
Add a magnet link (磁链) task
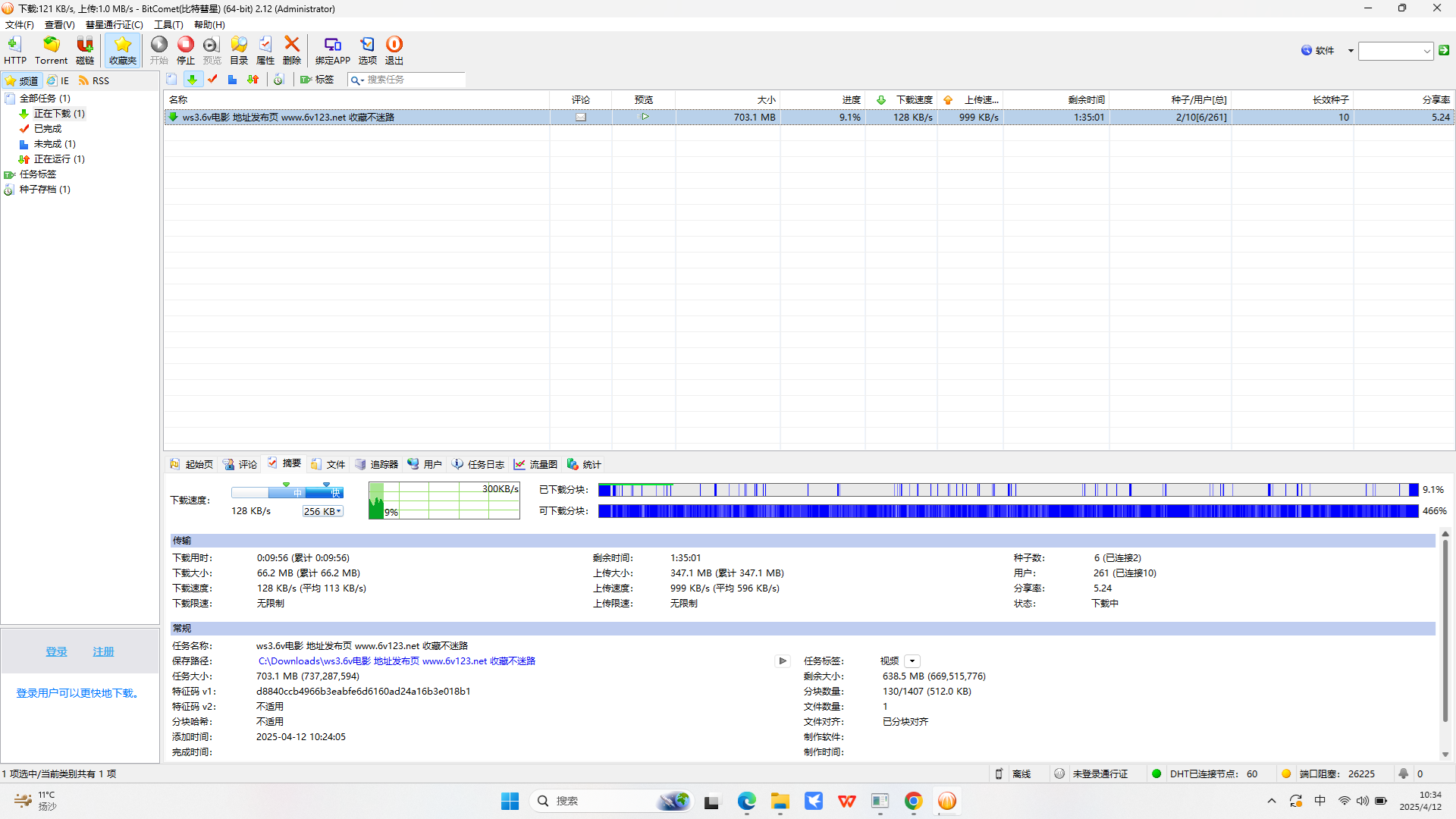(85, 50)
